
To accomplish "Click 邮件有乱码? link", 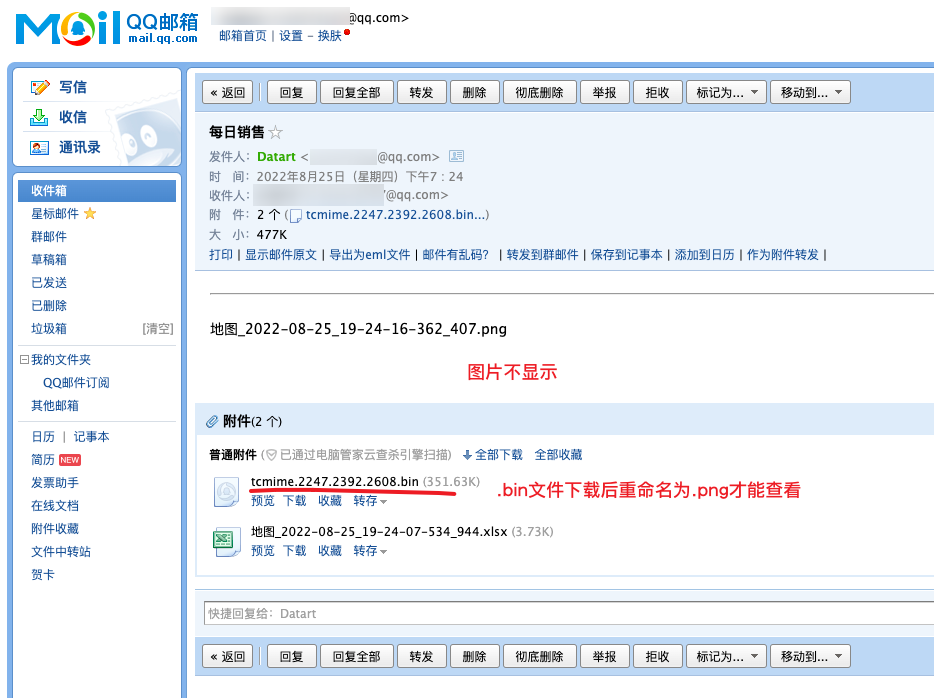I will tap(455, 255).
